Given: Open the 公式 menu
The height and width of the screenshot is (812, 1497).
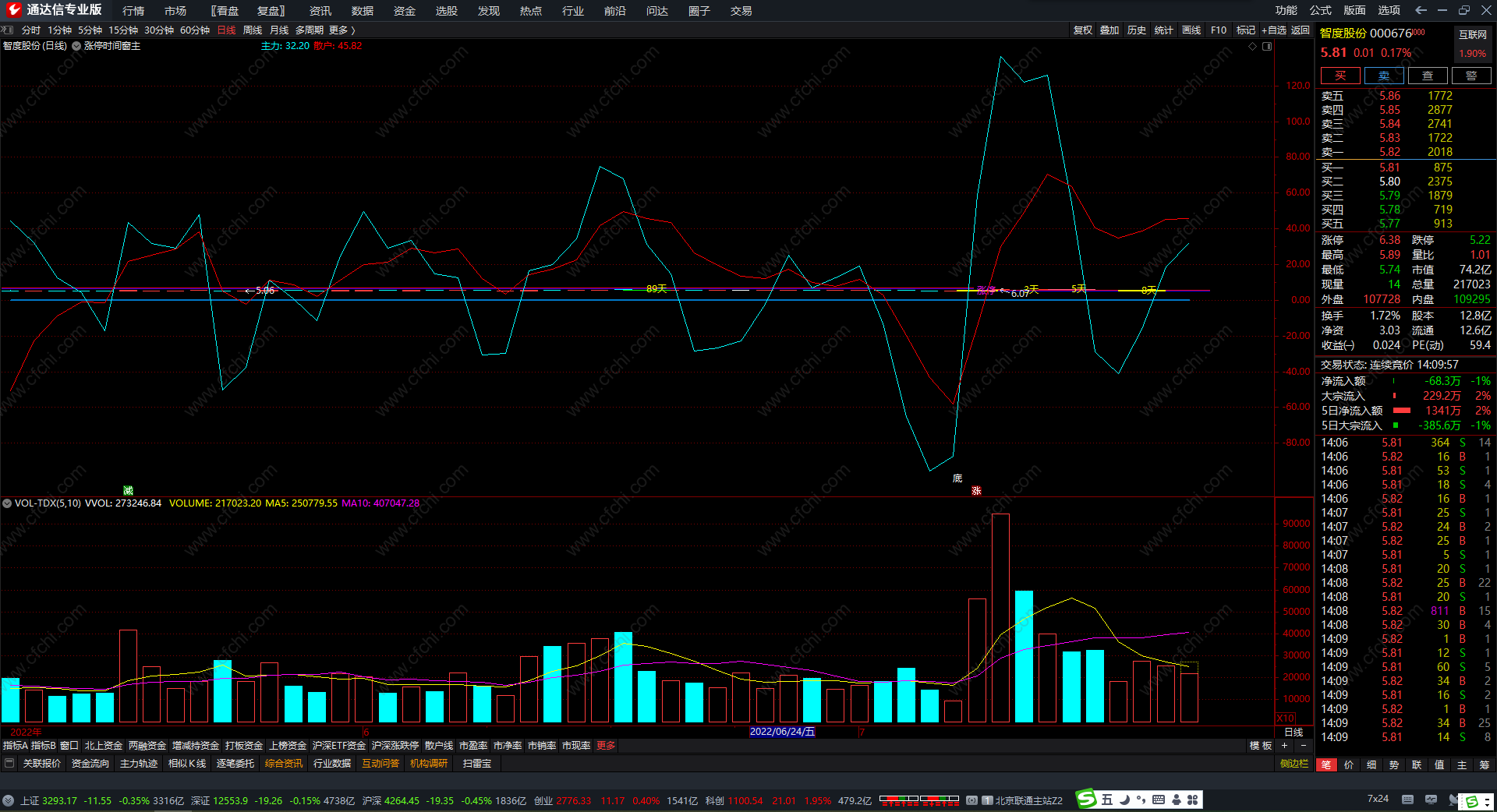Looking at the screenshot, I should [x=1320, y=10].
